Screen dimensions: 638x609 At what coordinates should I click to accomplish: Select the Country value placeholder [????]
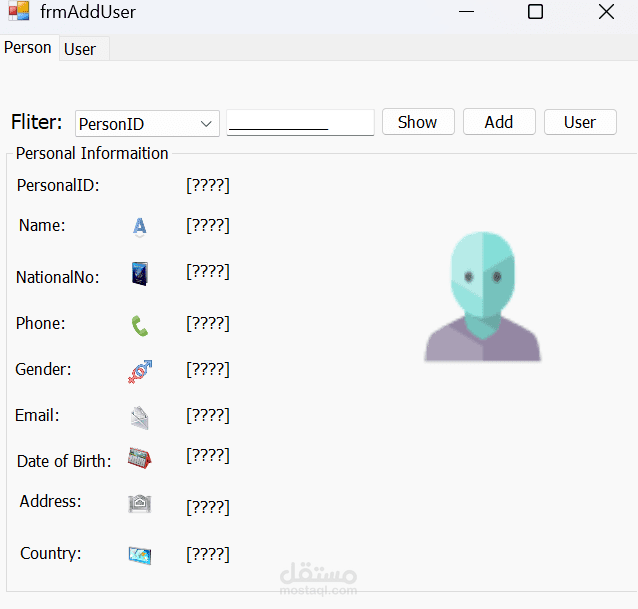(x=208, y=554)
